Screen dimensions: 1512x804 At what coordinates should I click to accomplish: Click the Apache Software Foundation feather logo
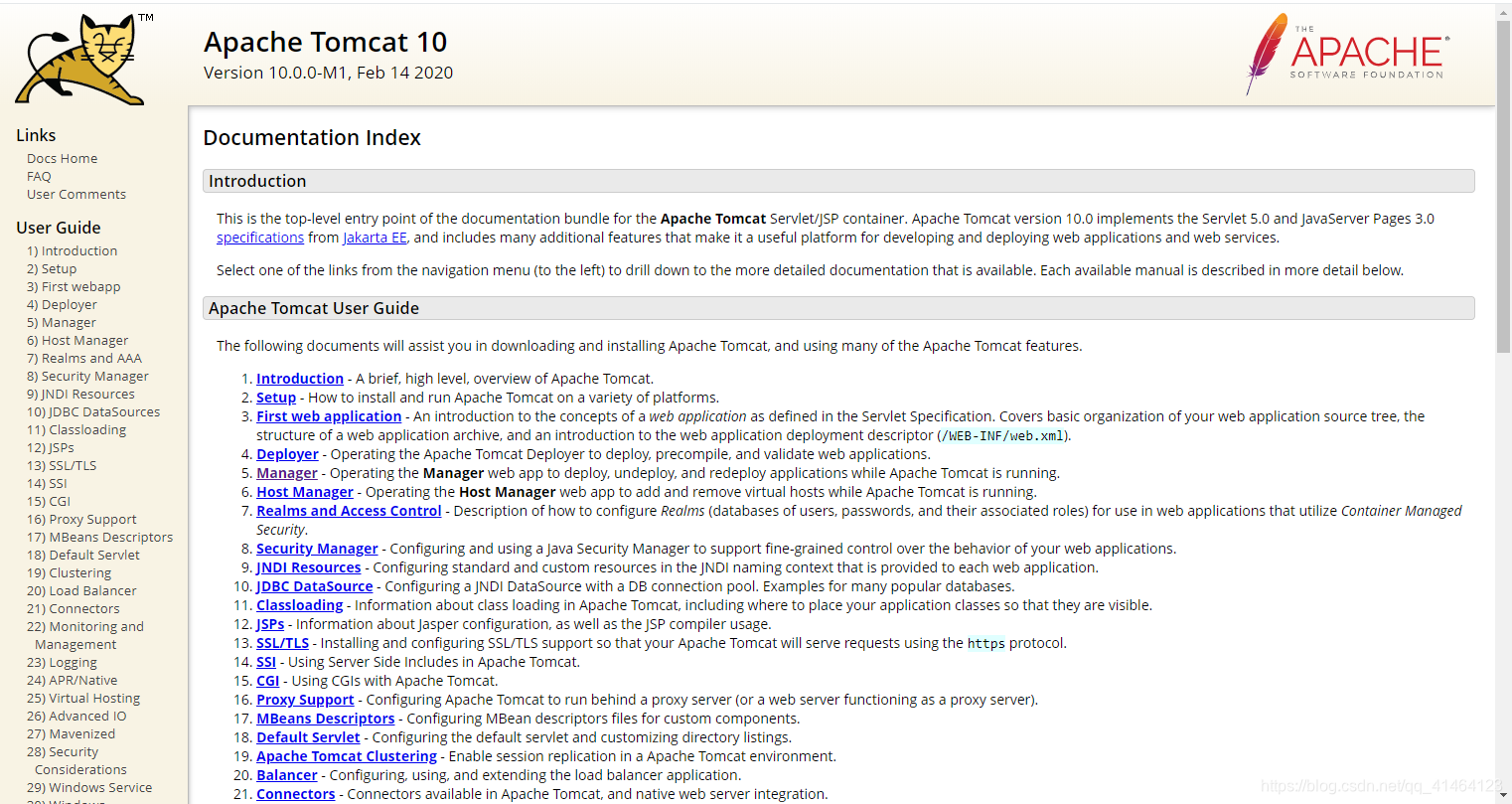pos(1347,54)
